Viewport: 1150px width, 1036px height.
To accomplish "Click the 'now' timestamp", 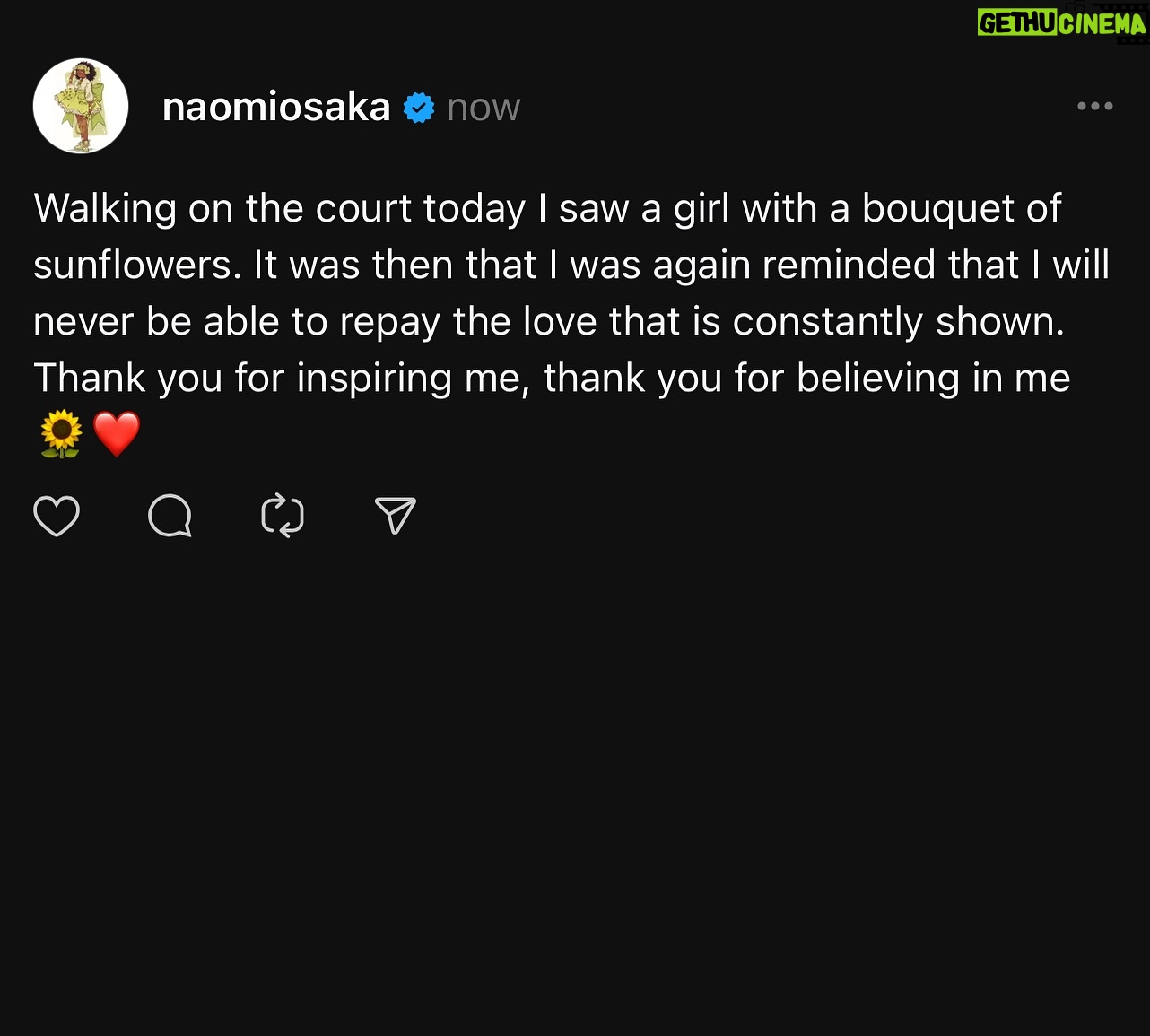I will point(484,108).
